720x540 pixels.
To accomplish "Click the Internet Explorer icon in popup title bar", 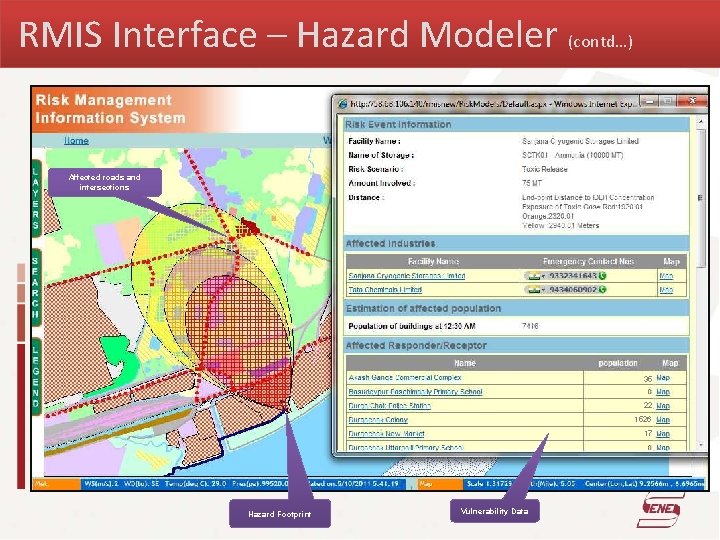I will pyautogui.click(x=343, y=104).
